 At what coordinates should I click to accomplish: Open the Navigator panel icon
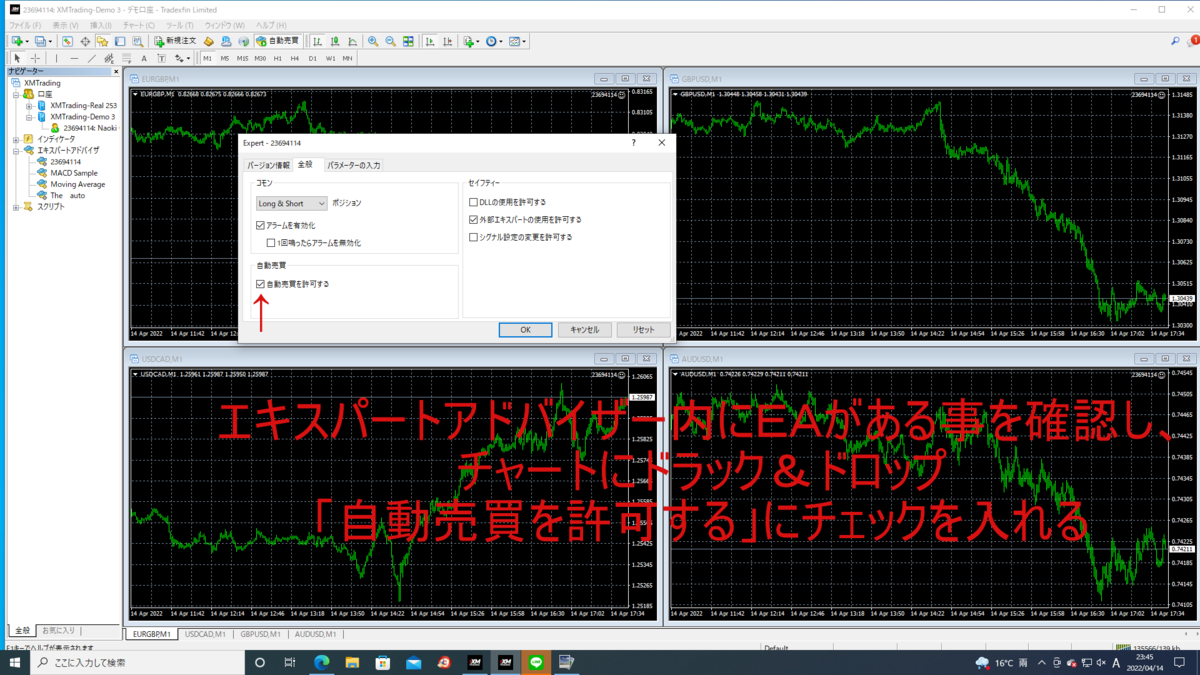(102, 41)
